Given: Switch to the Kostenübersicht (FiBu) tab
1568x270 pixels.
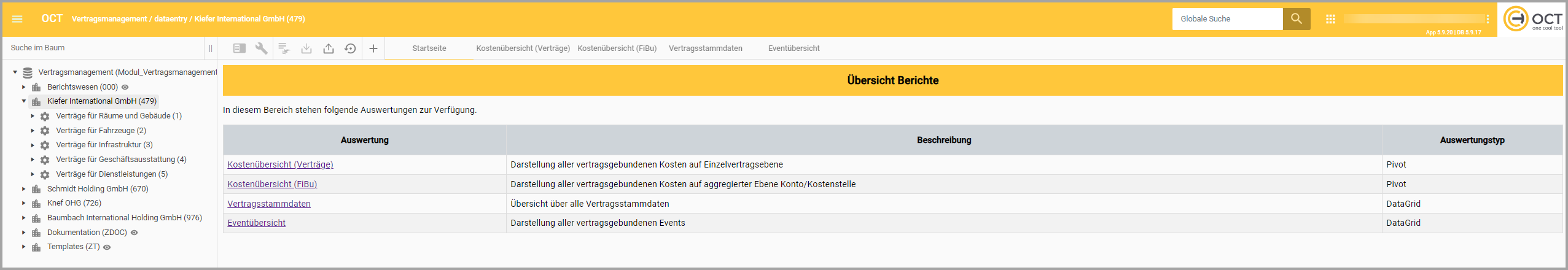Looking at the screenshot, I should coord(617,48).
